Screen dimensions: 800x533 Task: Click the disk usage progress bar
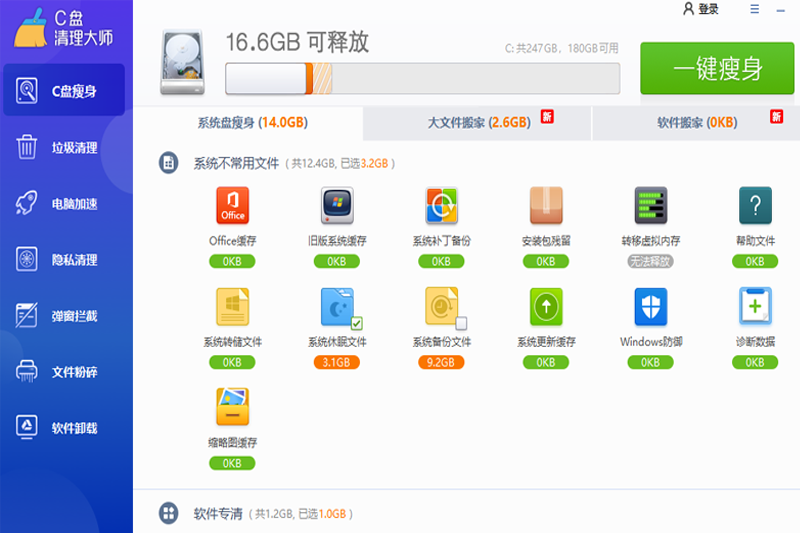[x=421, y=78]
